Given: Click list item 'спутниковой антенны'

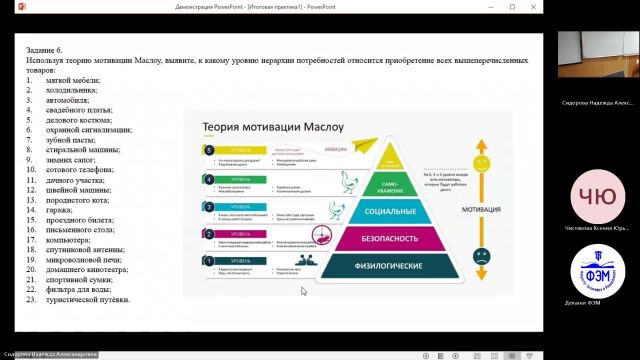Looking at the screenshot, I should click(x=85, y=249).
